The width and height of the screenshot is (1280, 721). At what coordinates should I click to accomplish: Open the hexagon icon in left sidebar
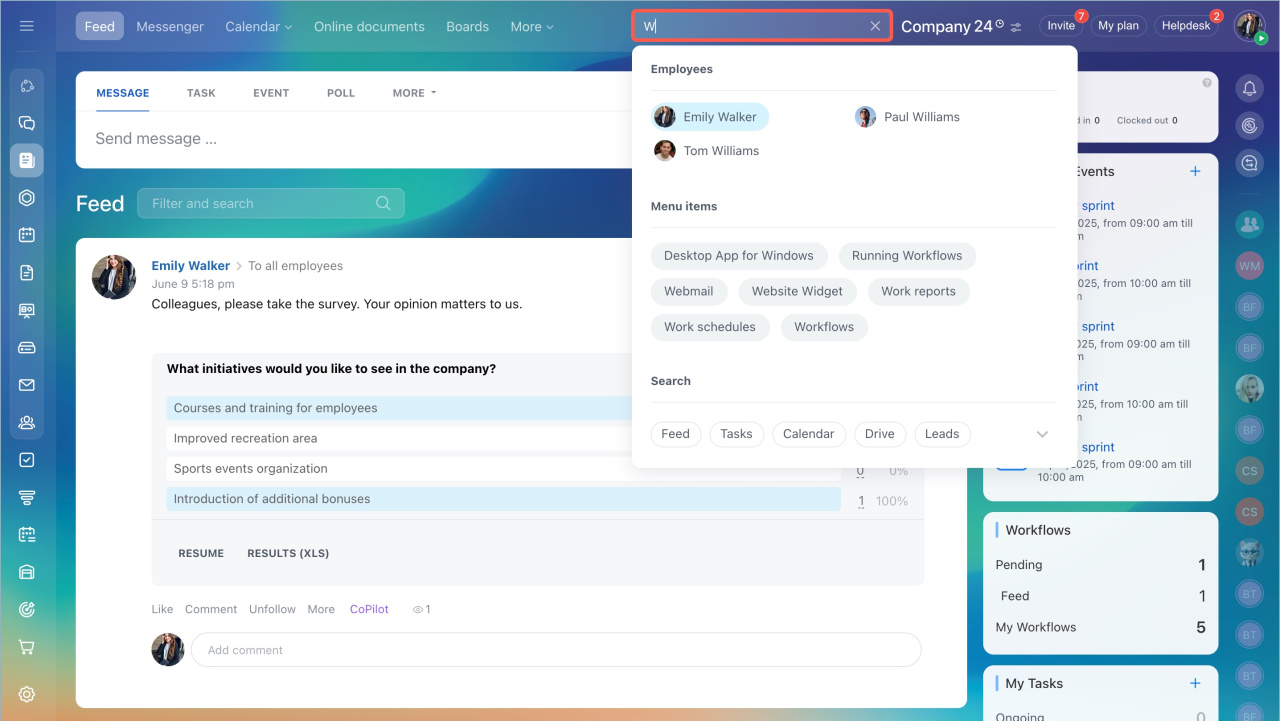[x=27, y=198]
